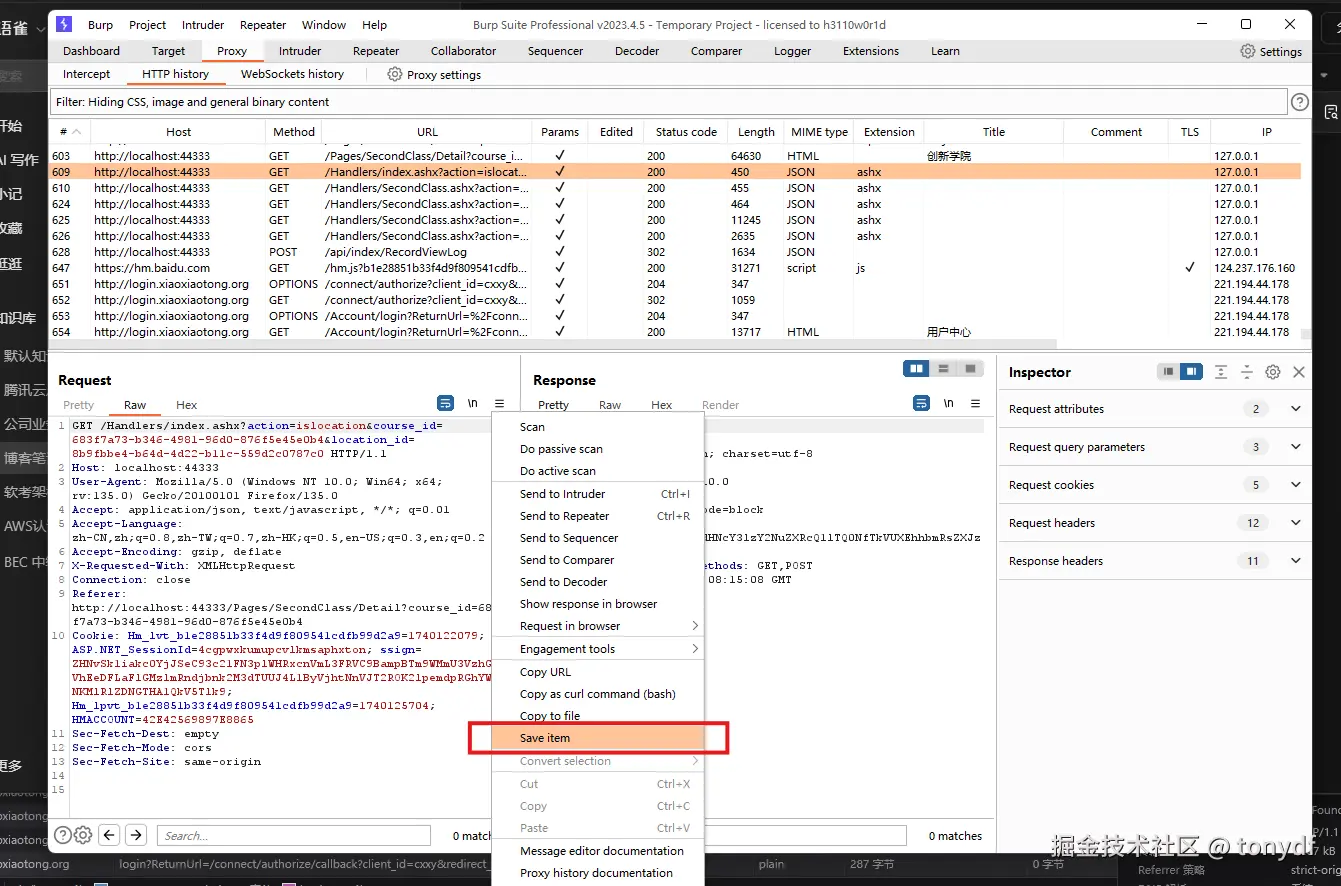Select Send to Intruder
The width and height of the screenshot is (1341, 886).
pyautogui.click(x=598, y=494)
